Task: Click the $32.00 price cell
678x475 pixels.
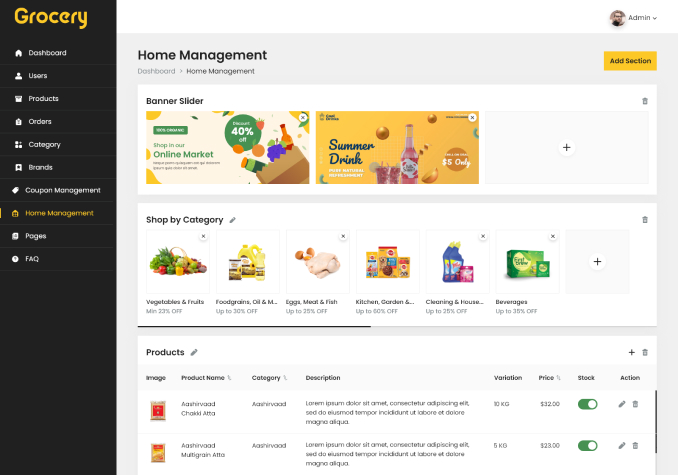Action: 550,404
